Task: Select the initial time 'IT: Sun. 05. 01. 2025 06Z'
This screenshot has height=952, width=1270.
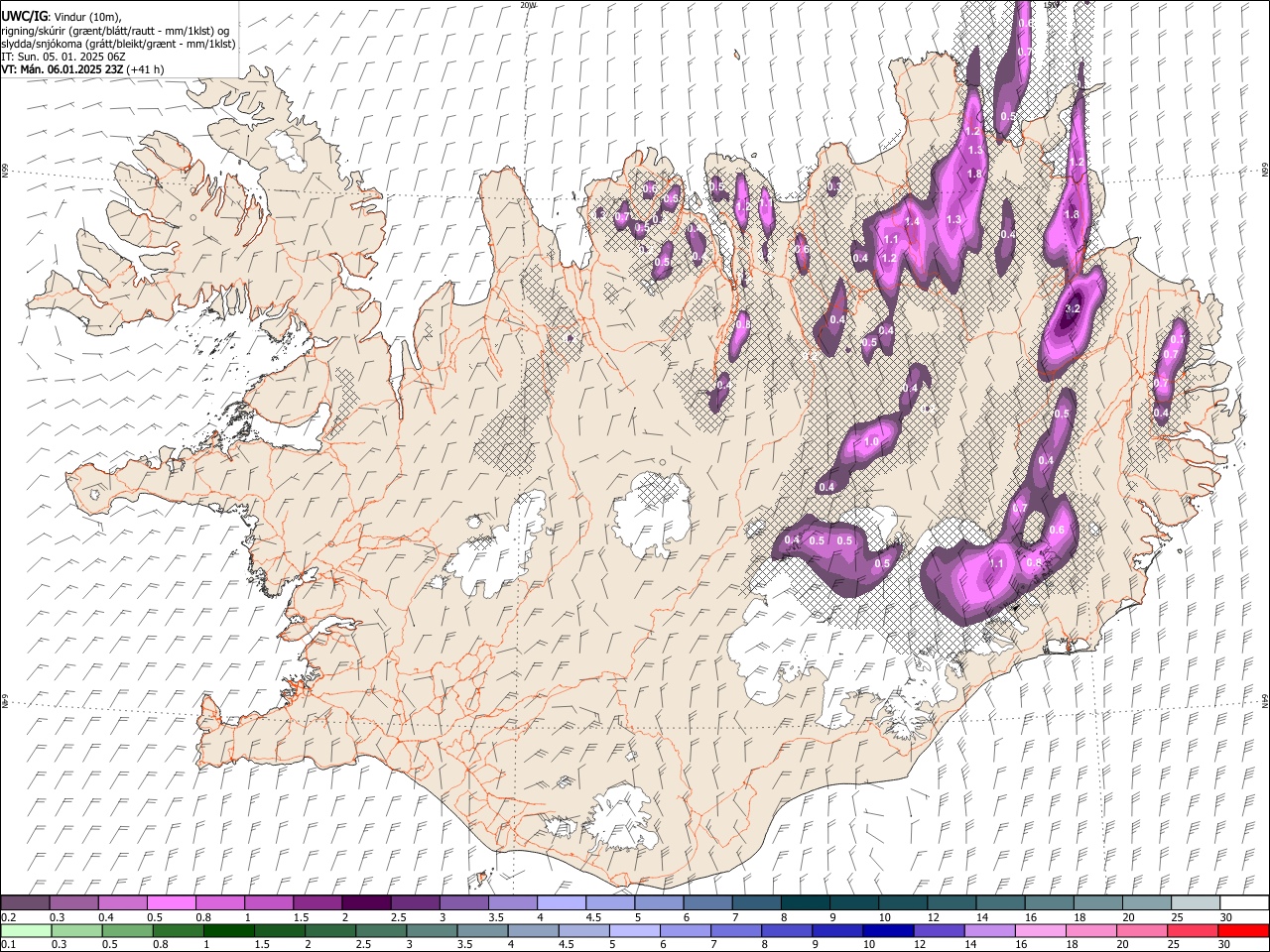Action: (x=63, y=57)
